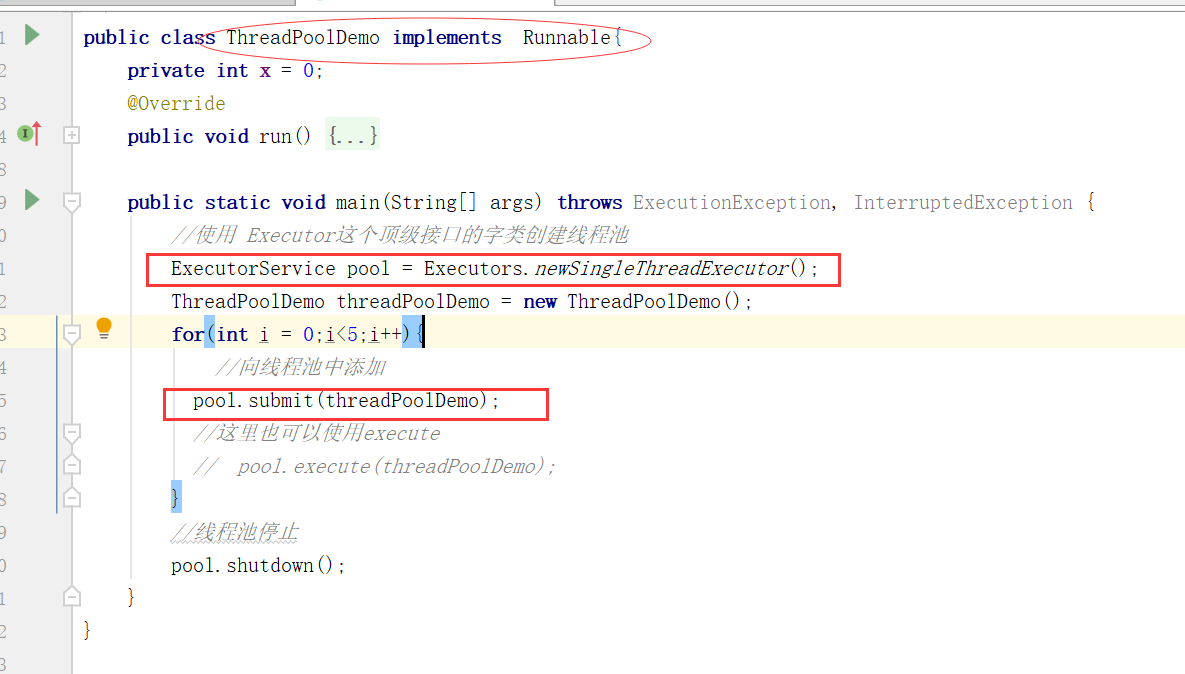Click the 'implements' keyword
1185x674 pixels.
(x=447, y=38)
